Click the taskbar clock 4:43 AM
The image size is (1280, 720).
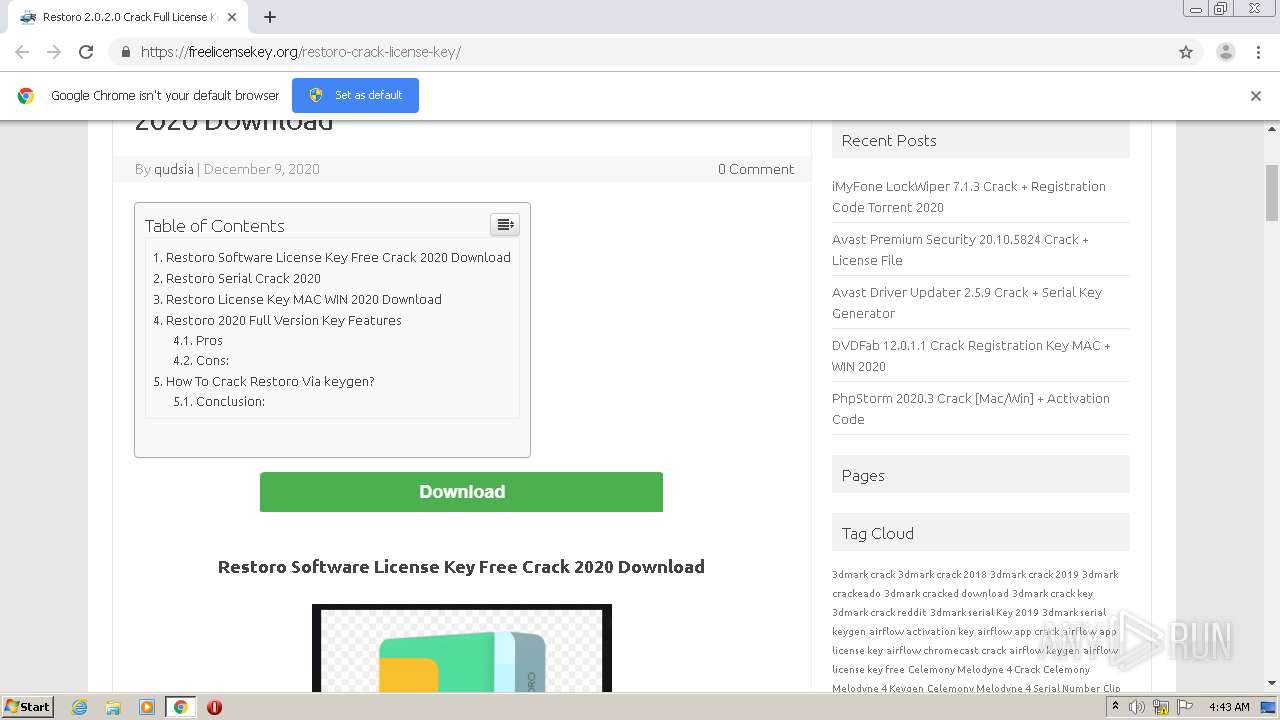[1229, 707]
